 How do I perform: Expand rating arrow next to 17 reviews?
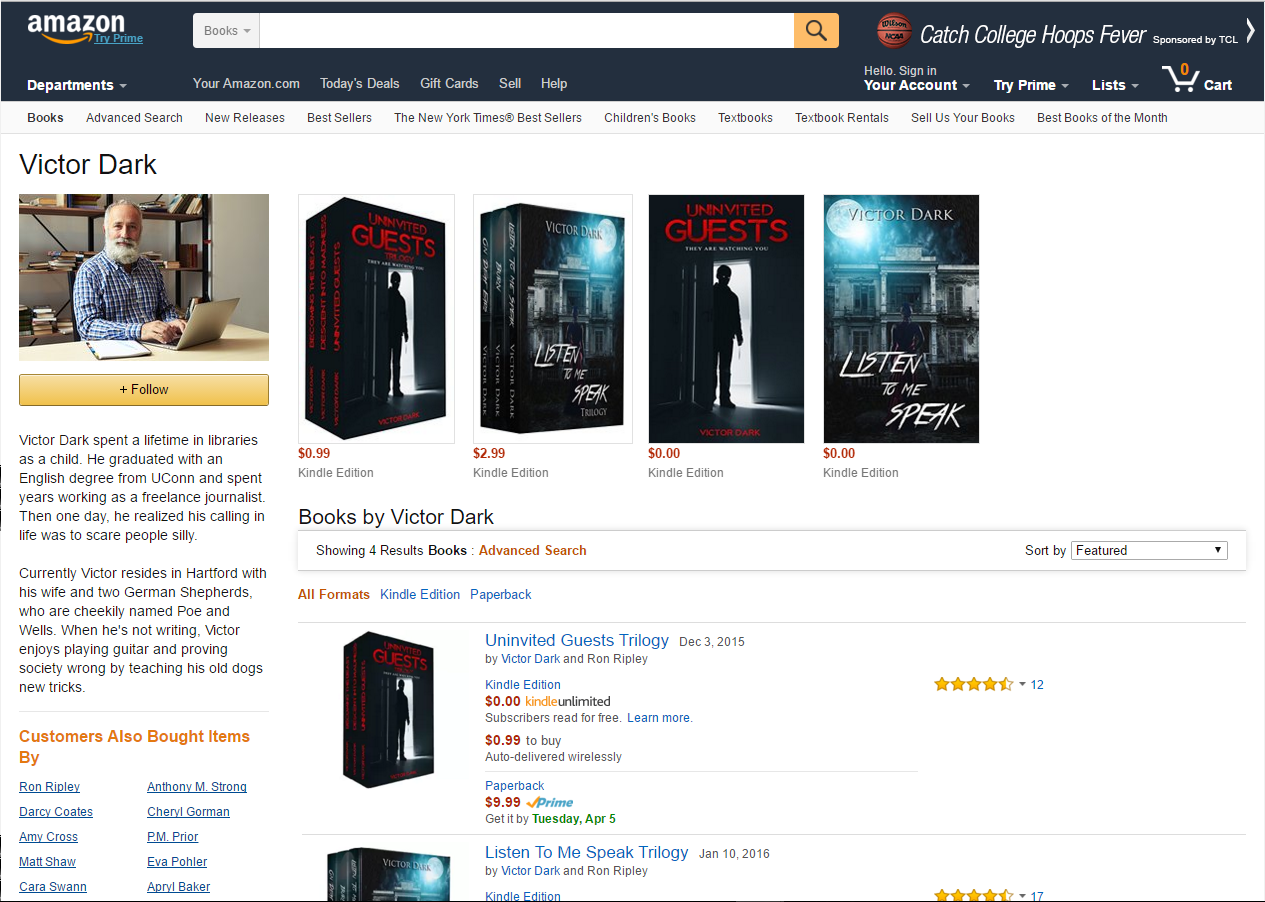1022,896
